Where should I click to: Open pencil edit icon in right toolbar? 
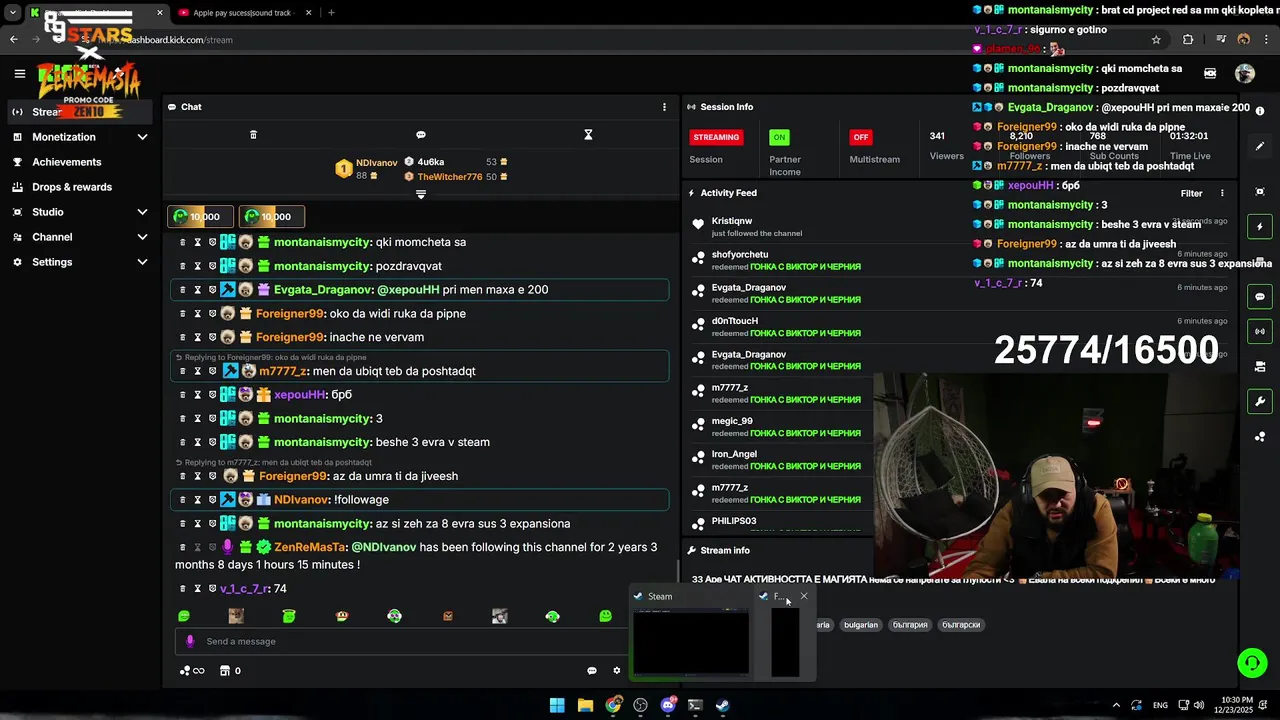[1260, 146]
